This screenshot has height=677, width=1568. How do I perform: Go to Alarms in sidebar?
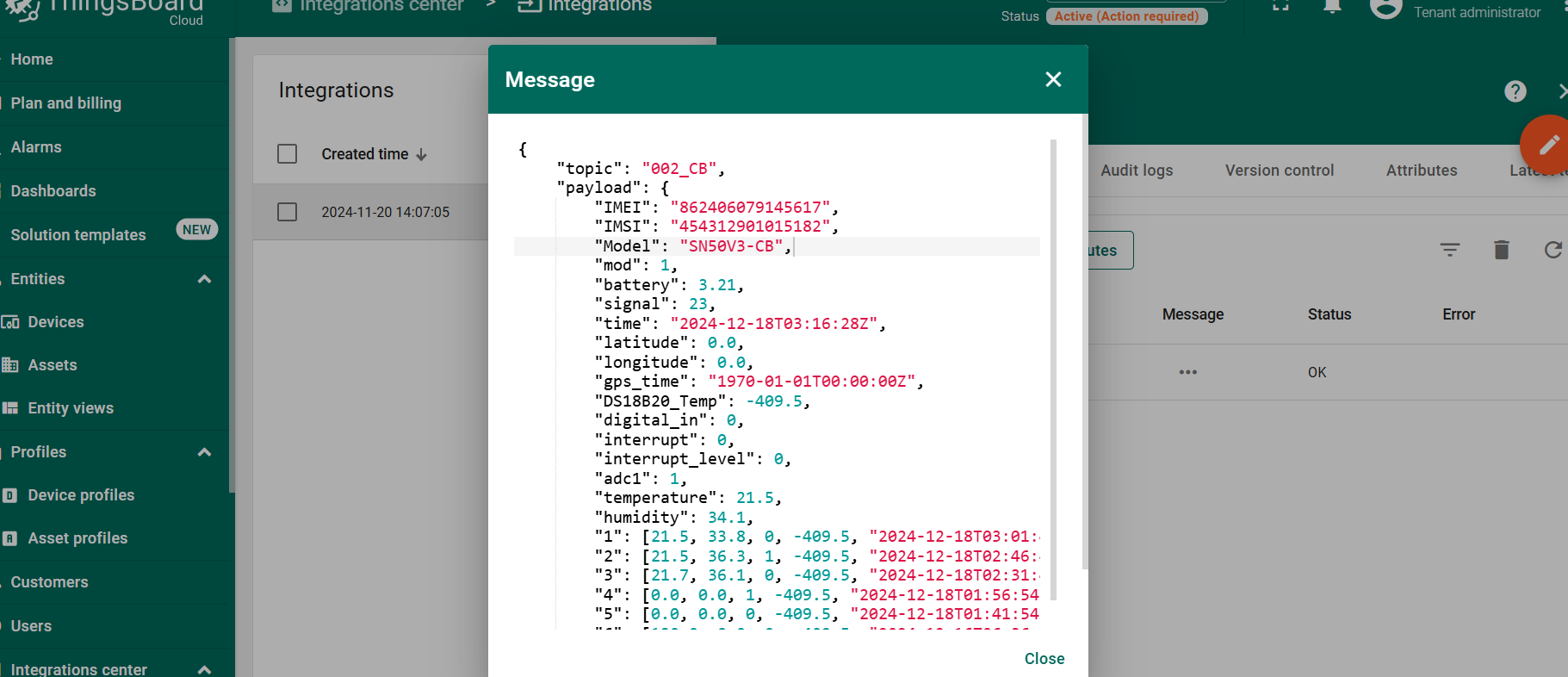(x=36, y=147)
